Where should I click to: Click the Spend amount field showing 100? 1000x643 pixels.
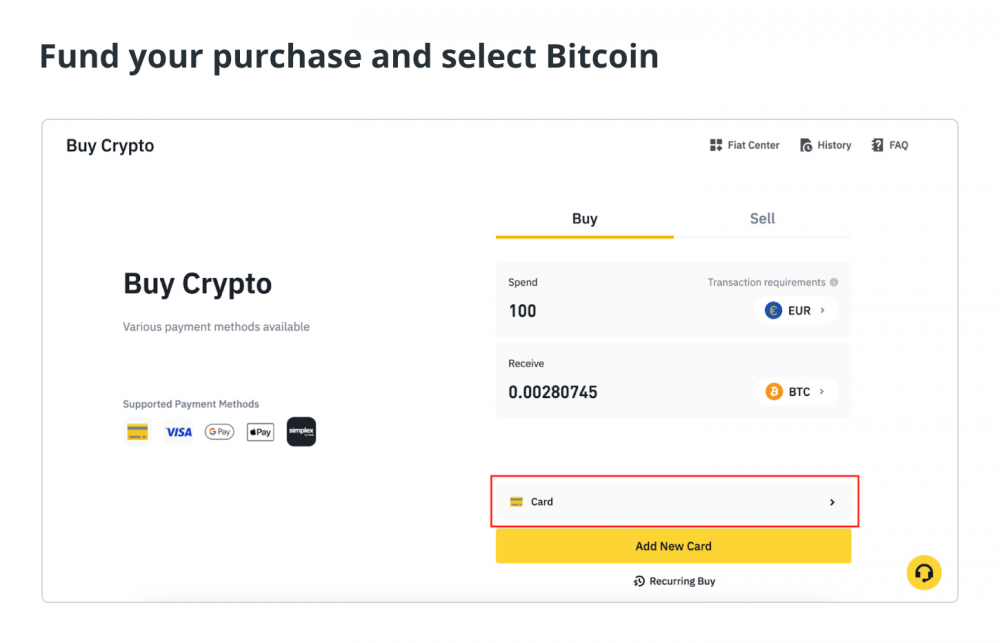(625, 311)
